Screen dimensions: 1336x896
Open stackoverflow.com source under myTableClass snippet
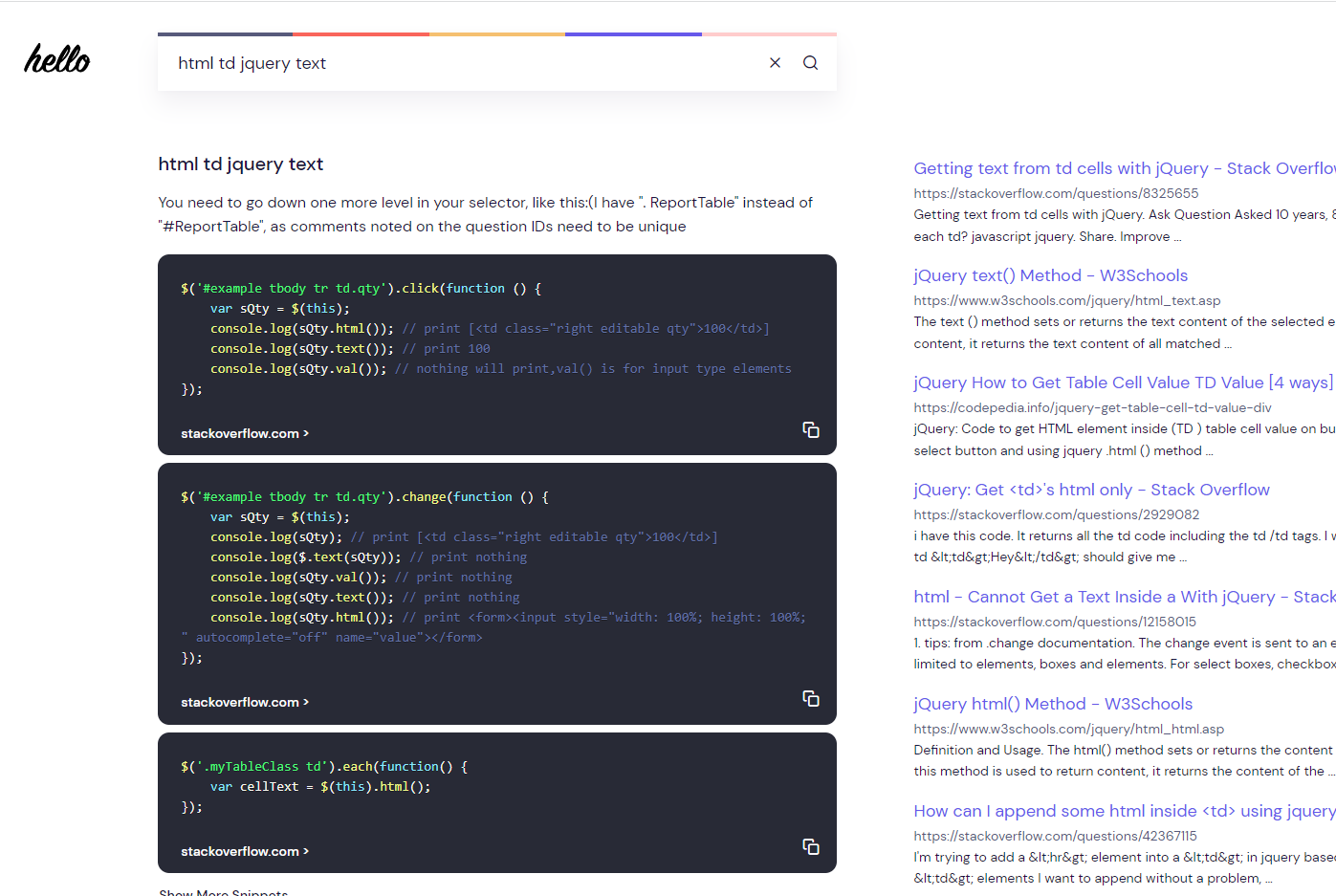pos(245,851)
